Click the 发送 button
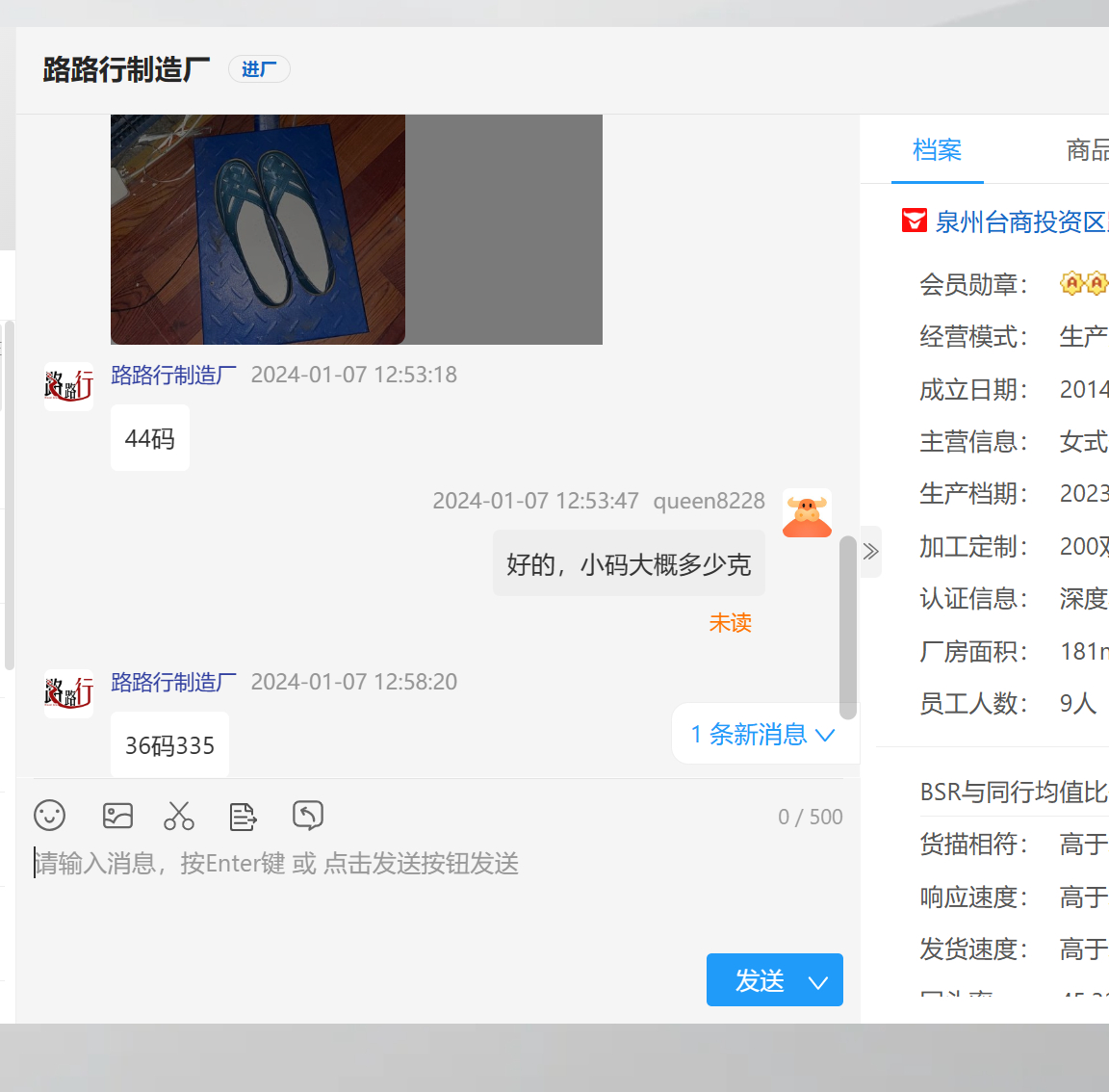 coord(759,981)
